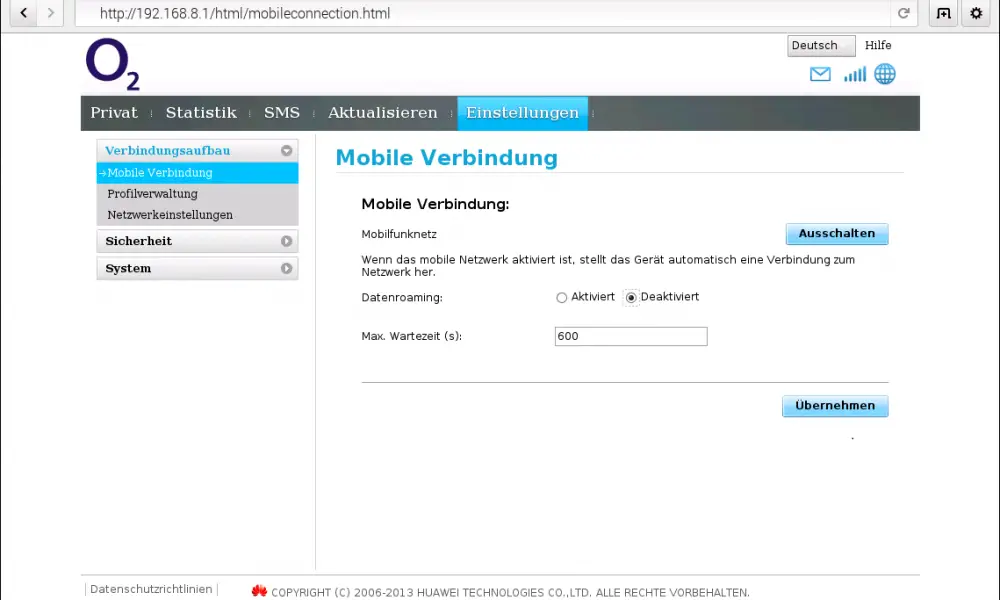Click the Max. Wartezeit (s): label

(411, 336)
